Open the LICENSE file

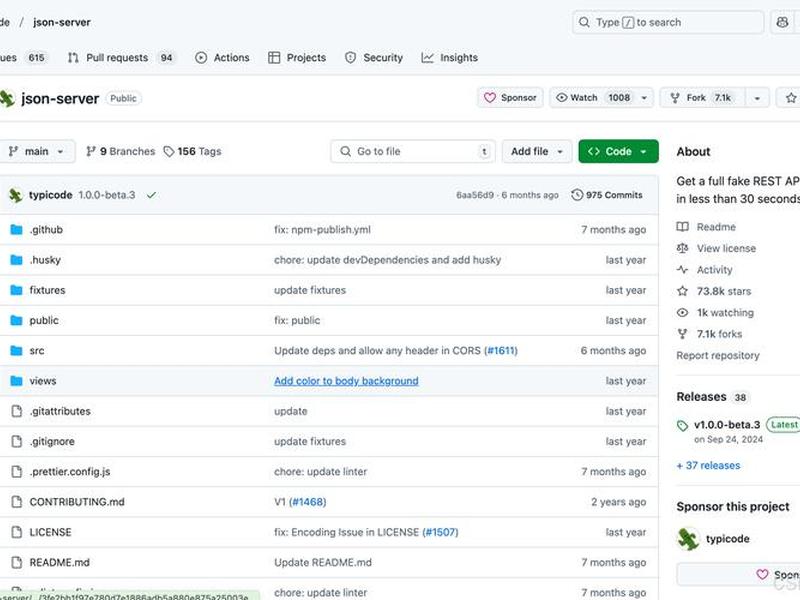(x=51, y=532)
